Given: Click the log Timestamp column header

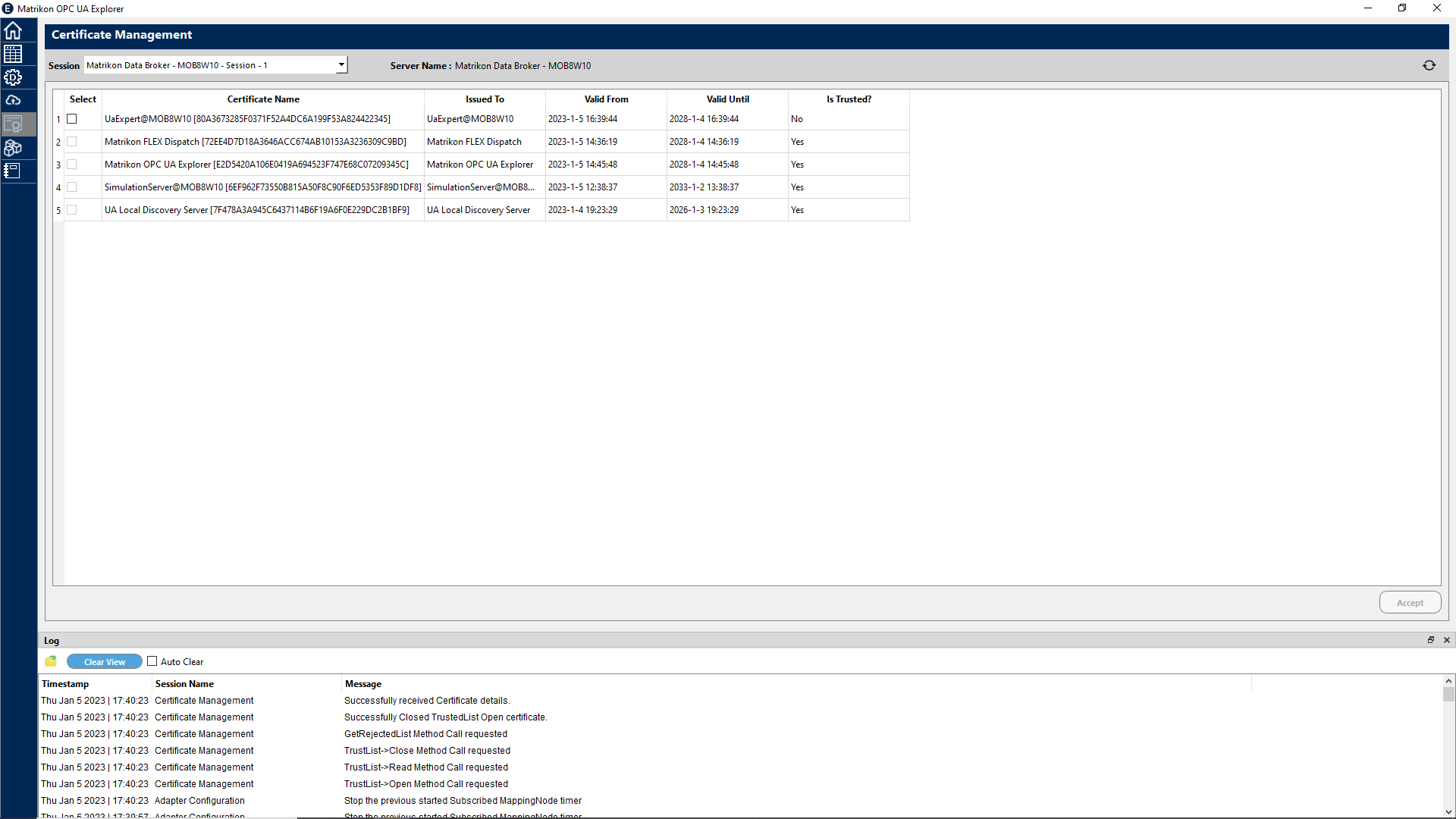Looking at the screenshot, I should [x=96, y=684].
